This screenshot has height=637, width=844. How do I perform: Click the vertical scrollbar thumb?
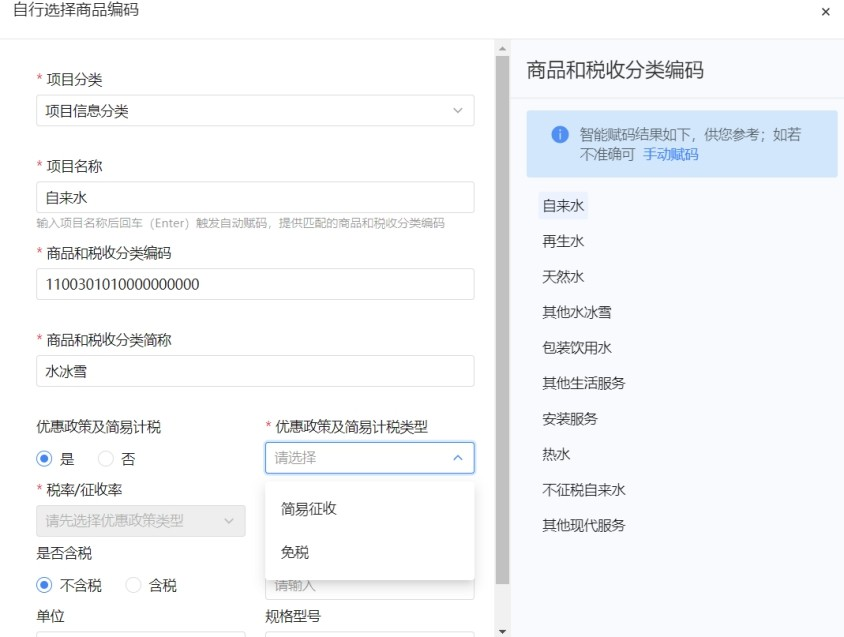point(502,320)
